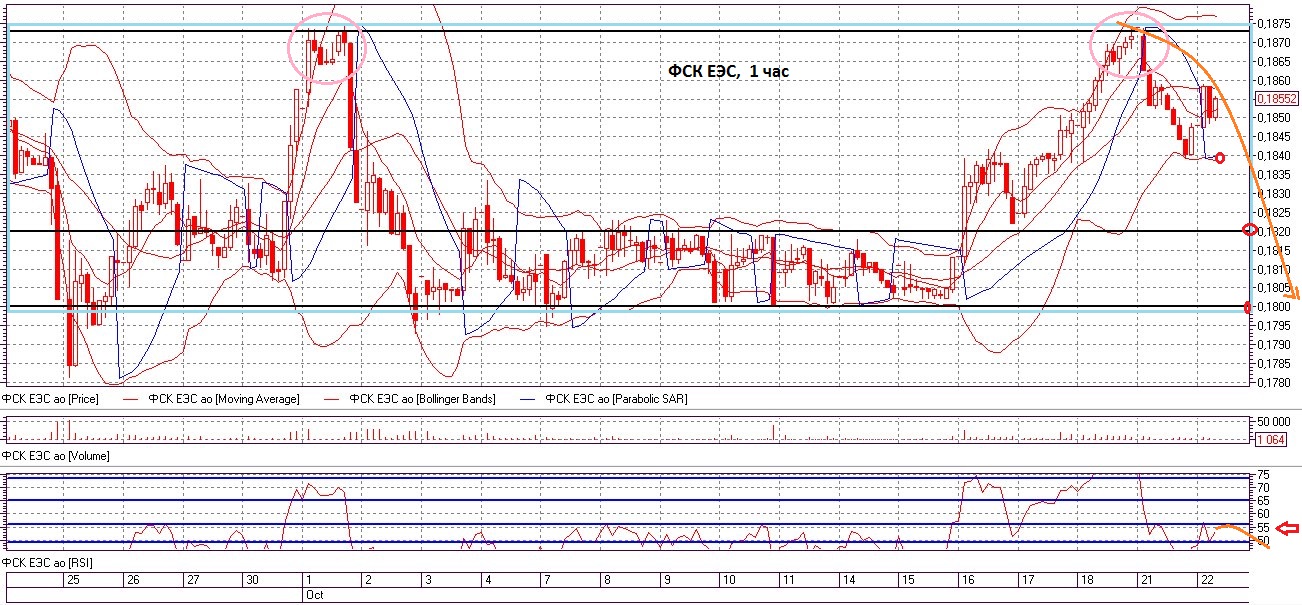
Task: Click the last volume value 1 064
Action: (1270, 440)
